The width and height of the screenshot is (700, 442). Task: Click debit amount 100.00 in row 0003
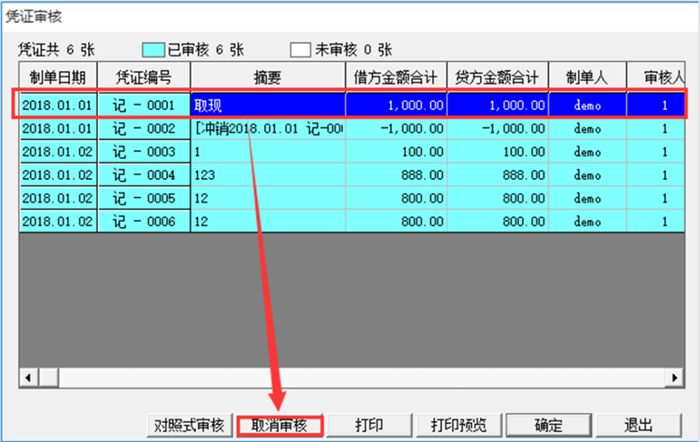click(396, 152)
